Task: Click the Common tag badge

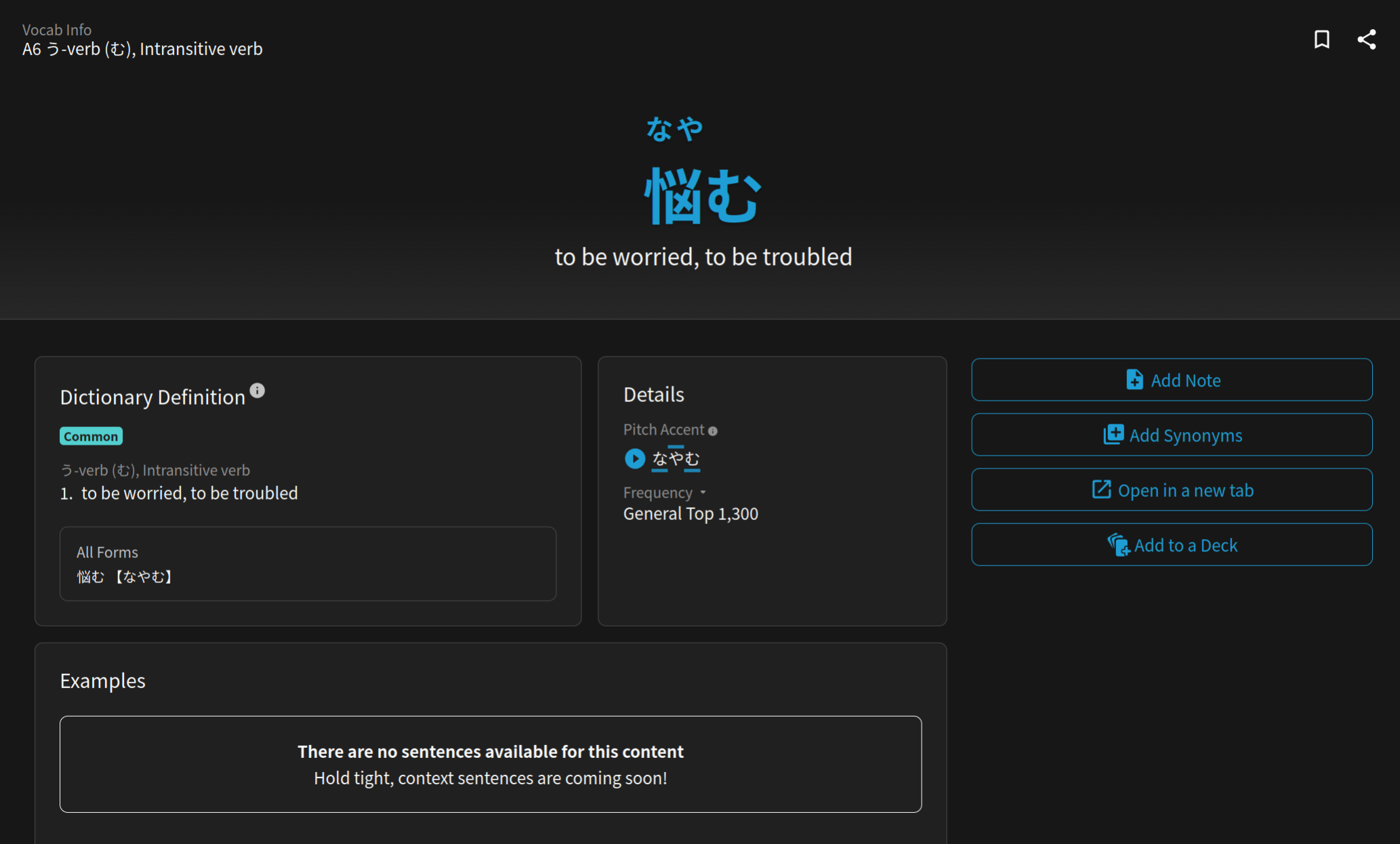Action: point(91,436)
